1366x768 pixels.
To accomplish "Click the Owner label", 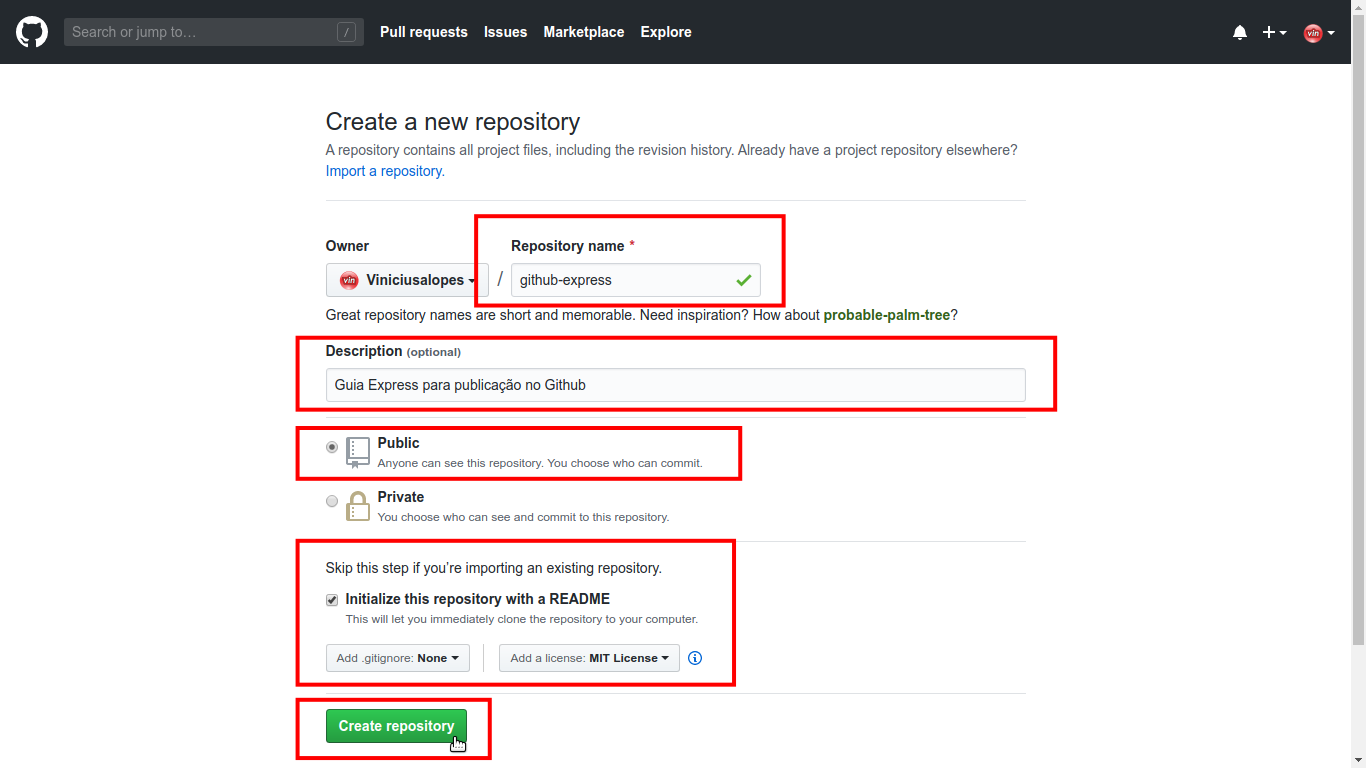I will tap(347, 246).
